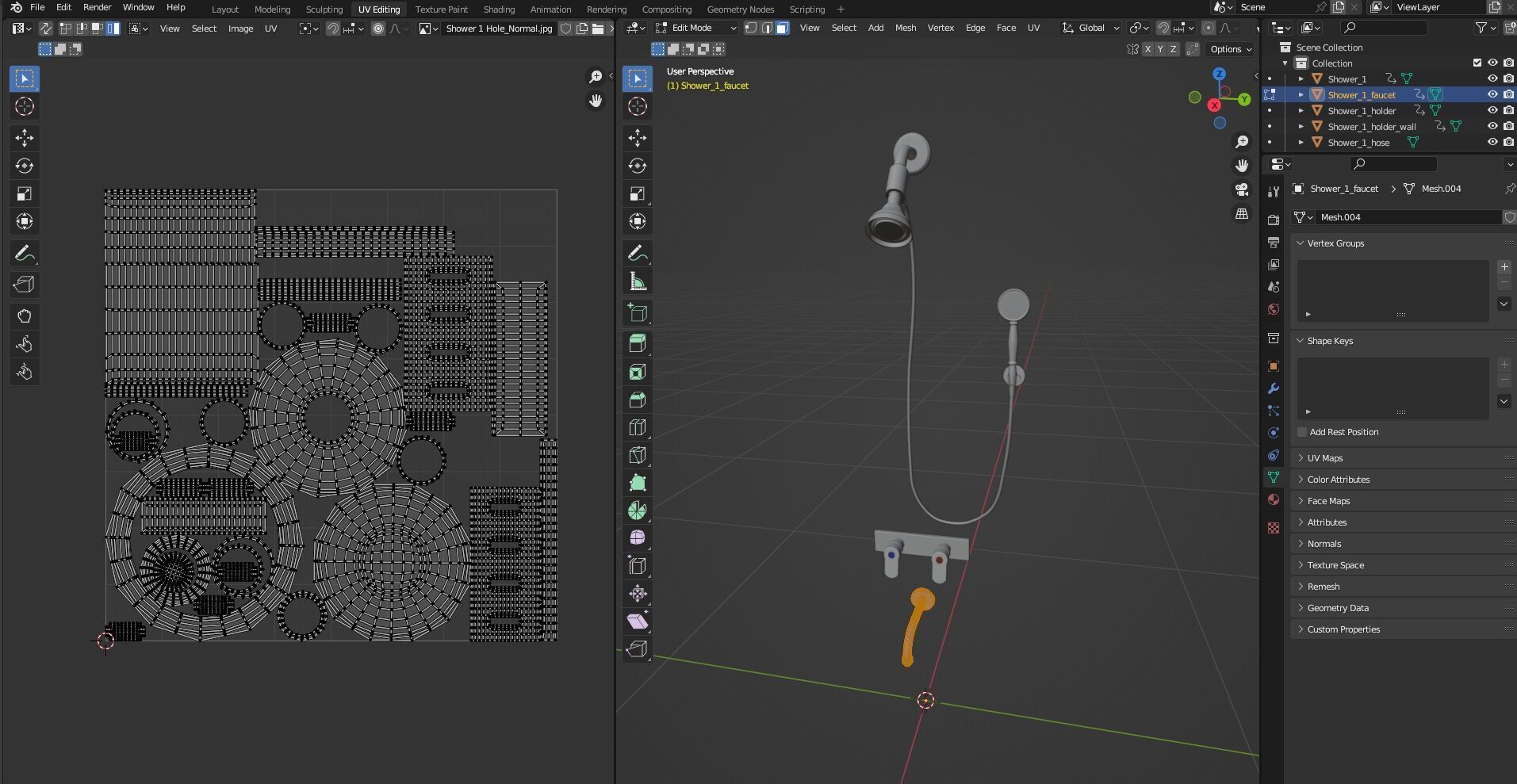Viewport: 1517px width, 784px height.
Task: Click the red X axis on navigation gizmo
Action: pyautogui.click(x=1214, y=105)
